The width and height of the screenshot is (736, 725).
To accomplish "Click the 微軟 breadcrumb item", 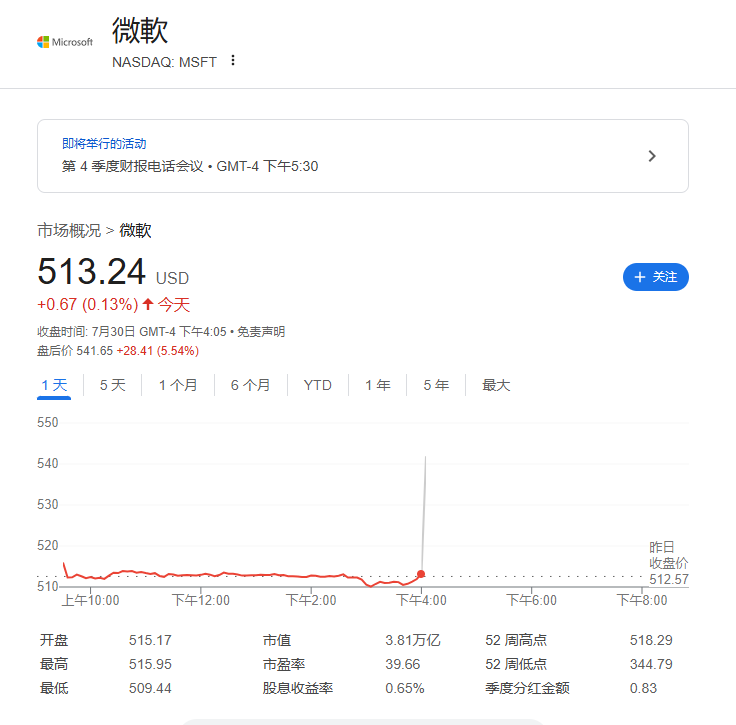I will click(x=135, y=230).
